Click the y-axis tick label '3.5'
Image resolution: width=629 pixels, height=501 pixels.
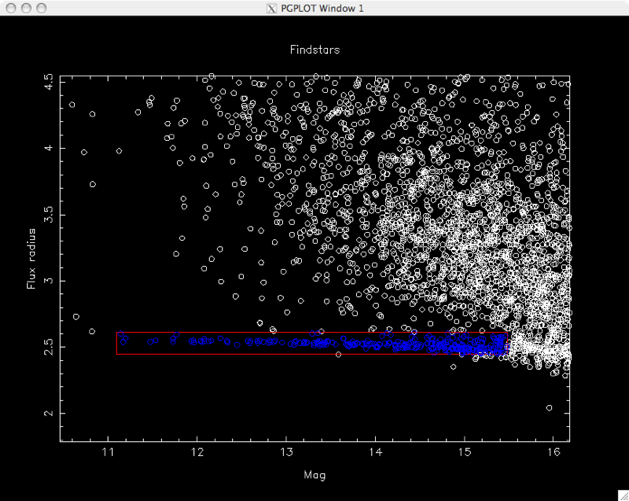click(x=49, y=215)
